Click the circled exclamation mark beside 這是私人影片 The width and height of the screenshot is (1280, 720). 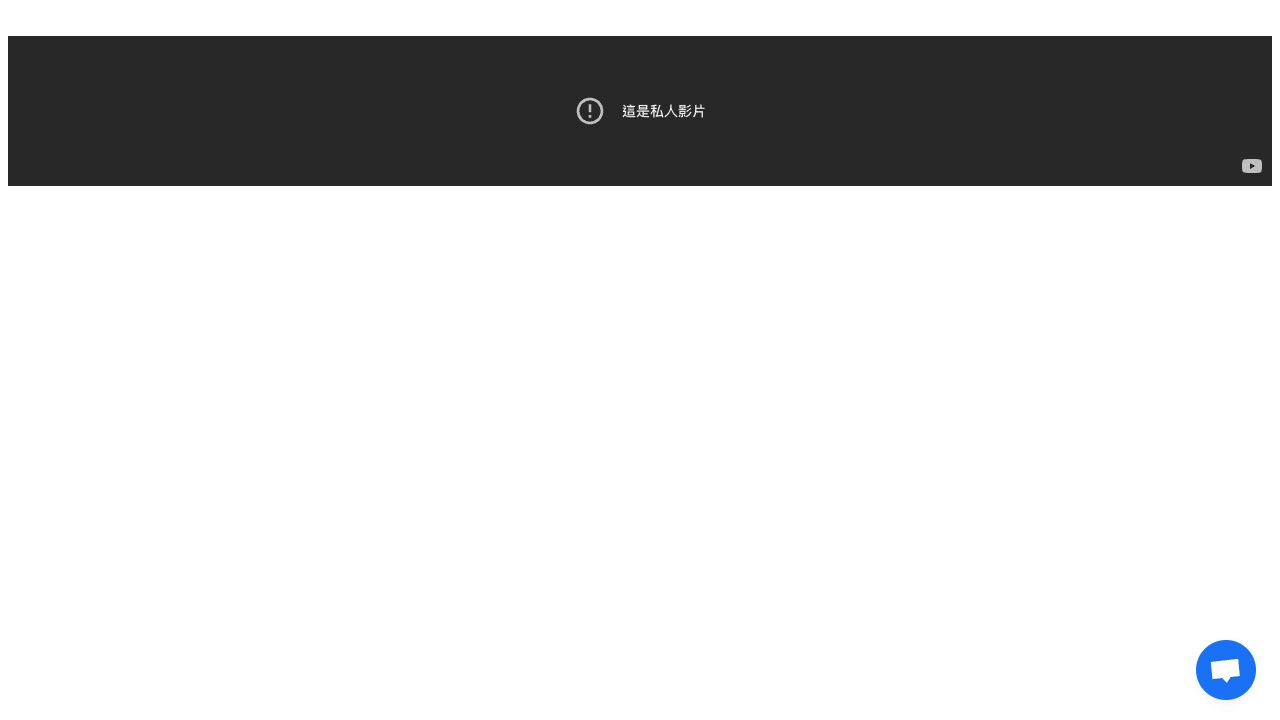(590, 111)
